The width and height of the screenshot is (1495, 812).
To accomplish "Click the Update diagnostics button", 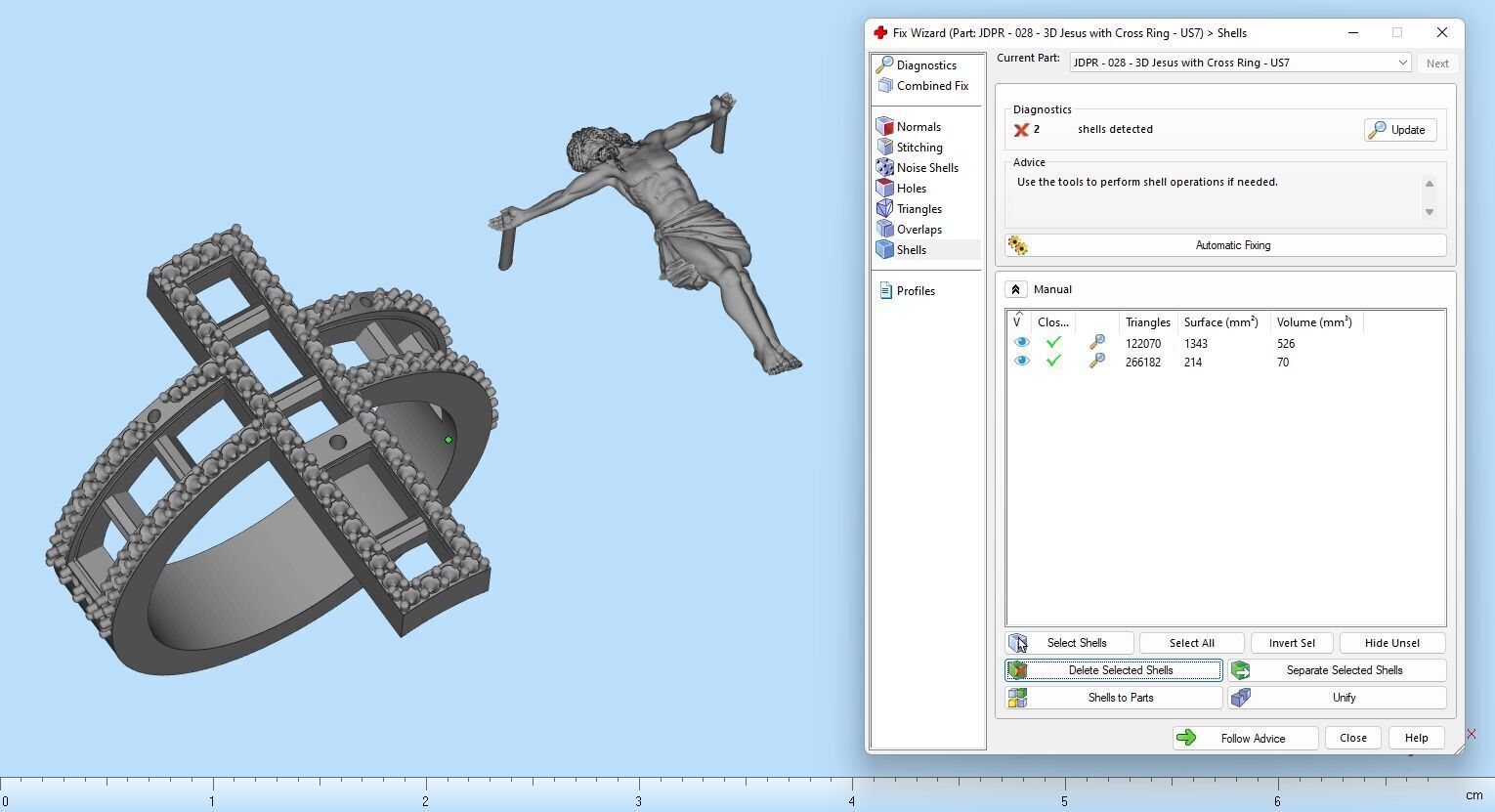I will tap(1399, 130).
